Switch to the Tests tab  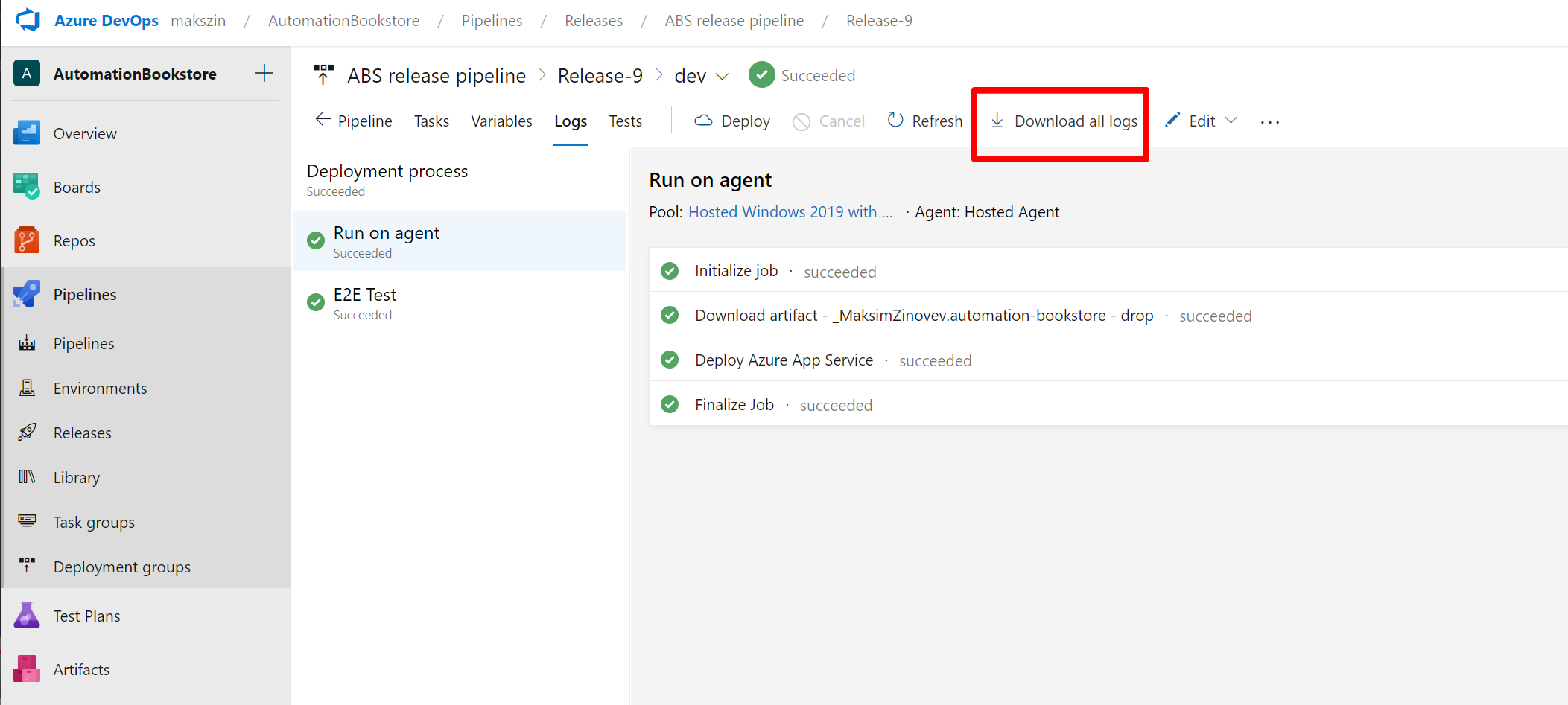coord(625,121)
